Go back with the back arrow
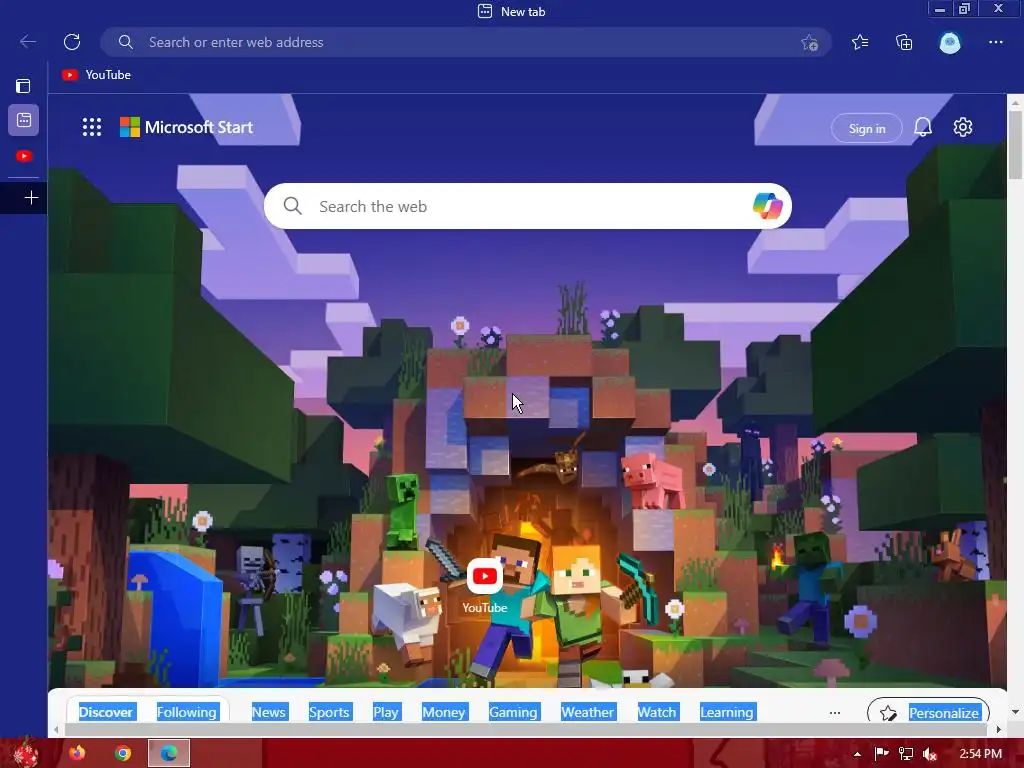The width and height of the screenshot is (1024, 768). coord(27,42)
